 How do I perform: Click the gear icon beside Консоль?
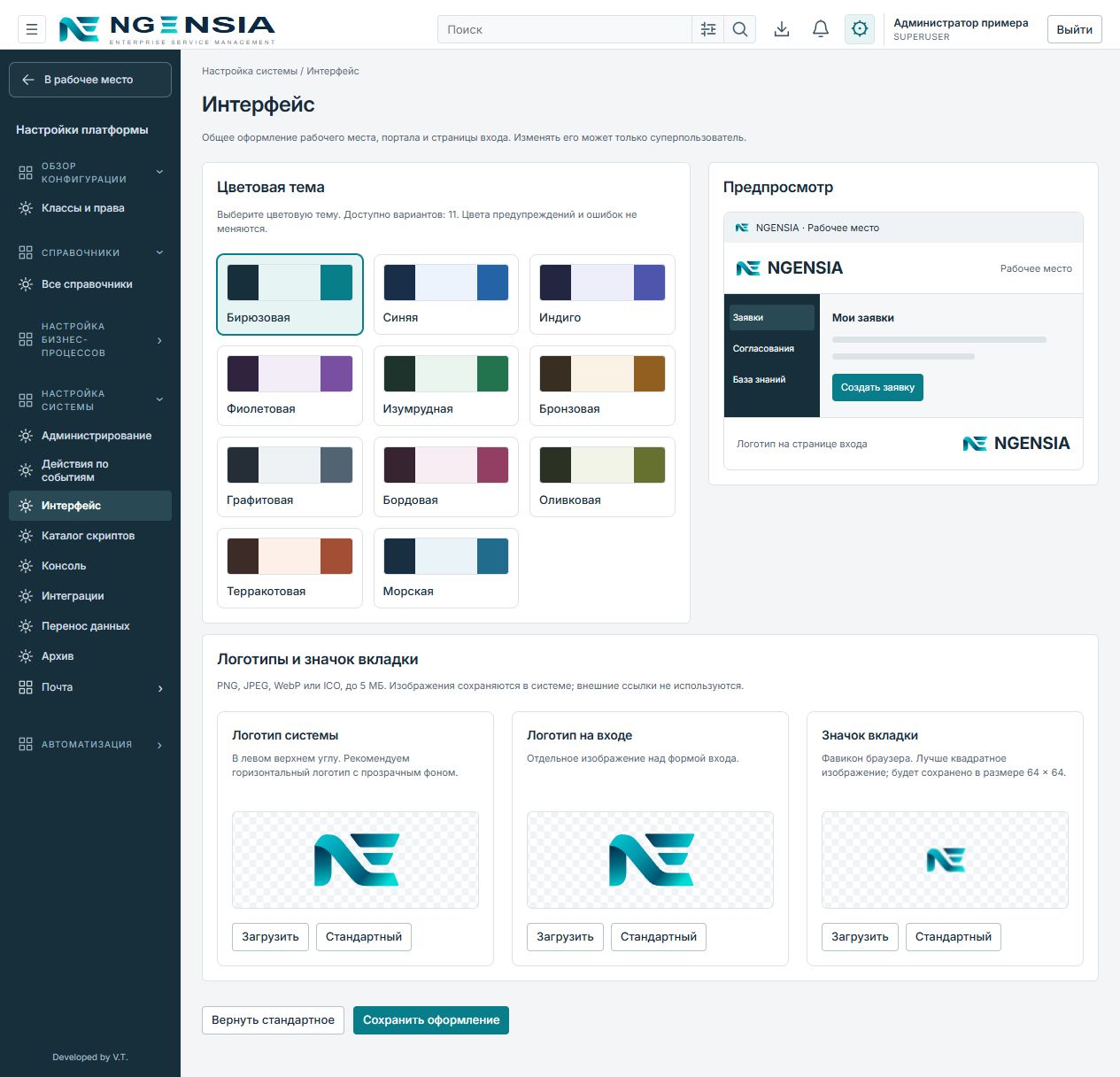coord(26,566)
